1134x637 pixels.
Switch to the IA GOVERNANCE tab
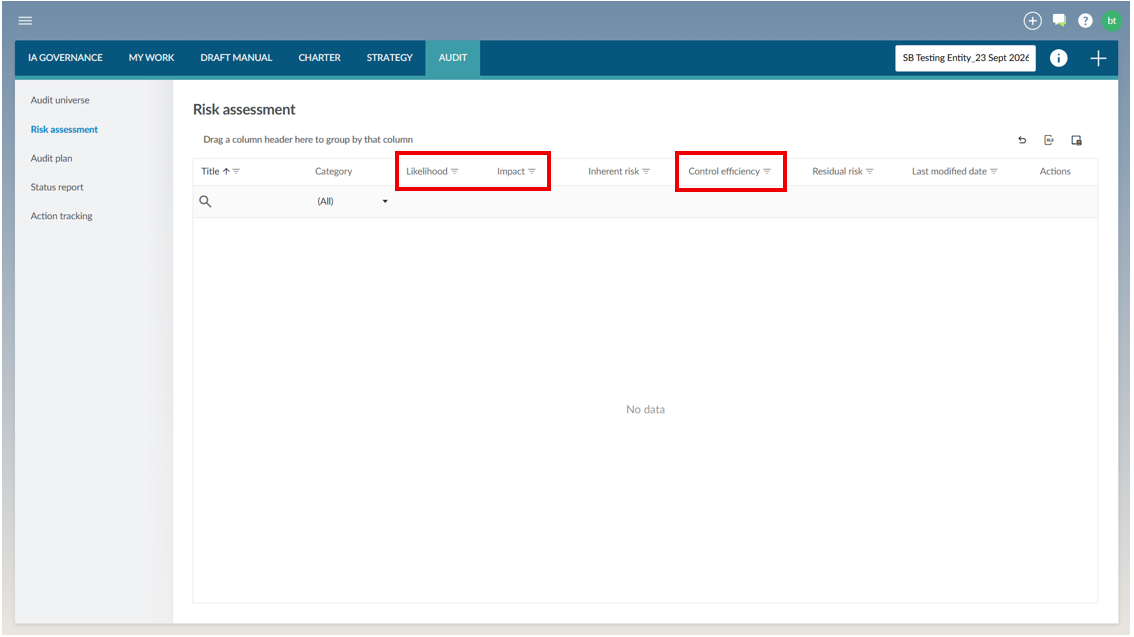(x=65, y=58)
